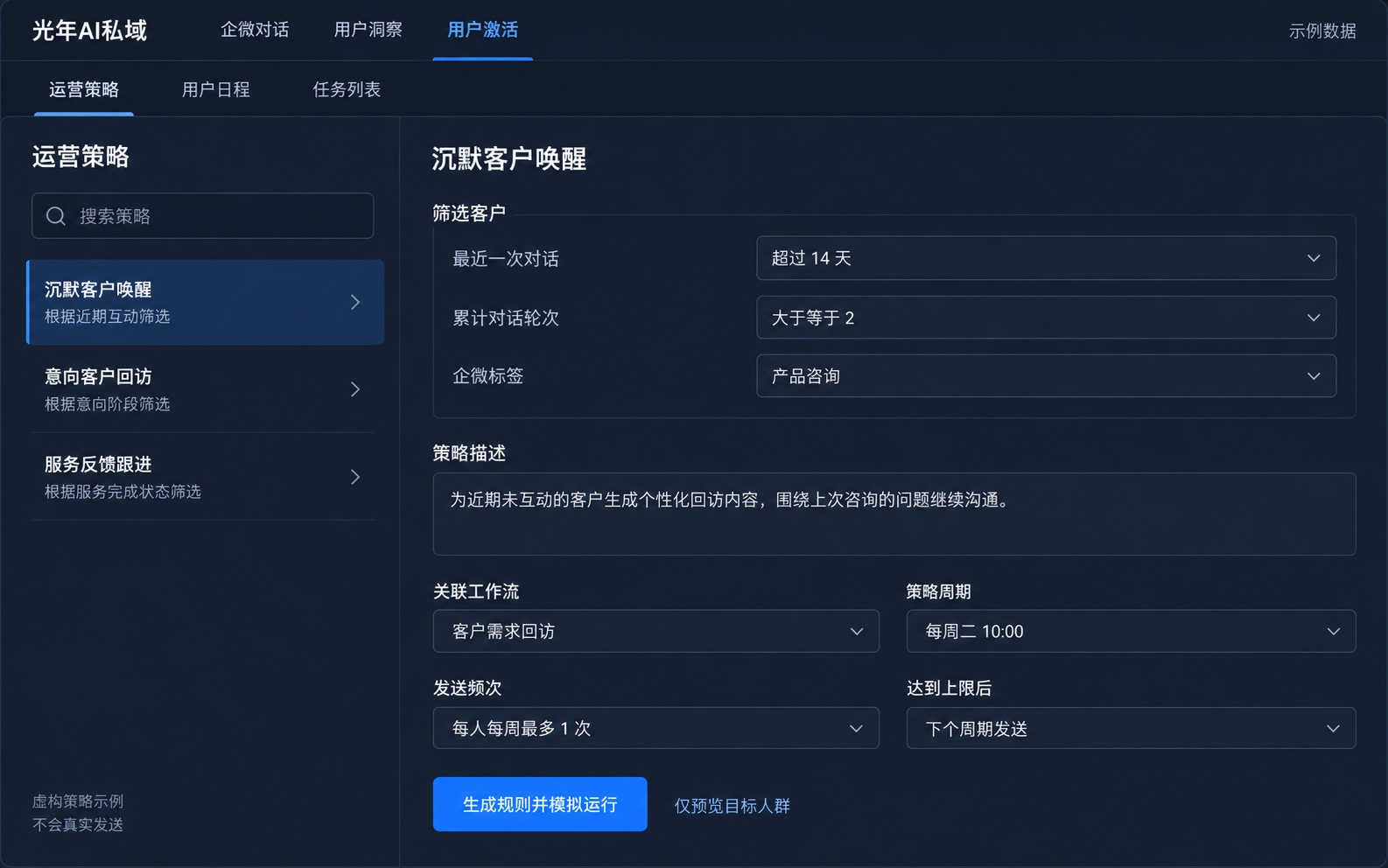
Task: Click the 运营策略 sidebar heading
Action: point(81,157)
